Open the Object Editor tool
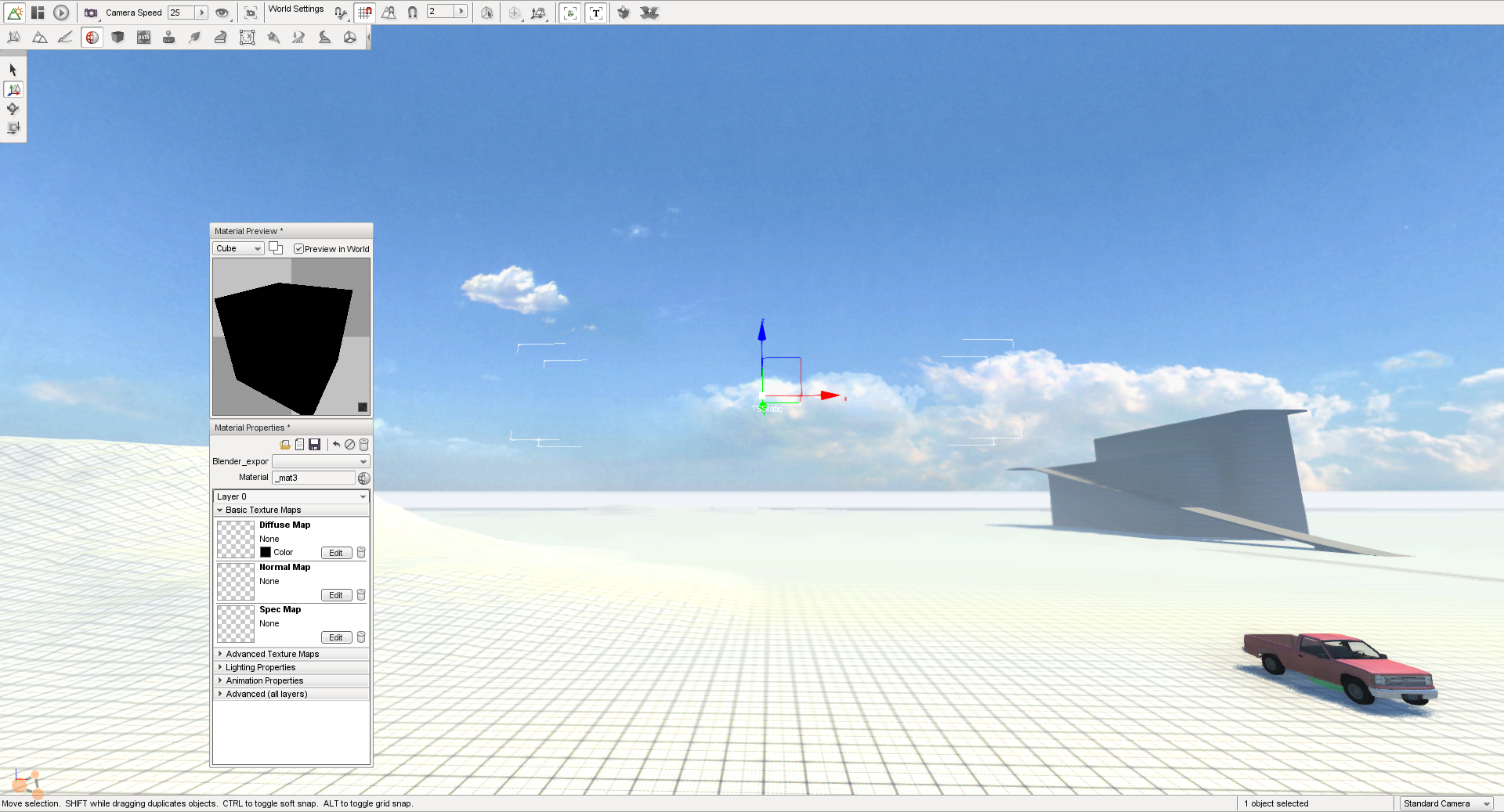Viewport: 1504px width, 812px height. (14, 37)
